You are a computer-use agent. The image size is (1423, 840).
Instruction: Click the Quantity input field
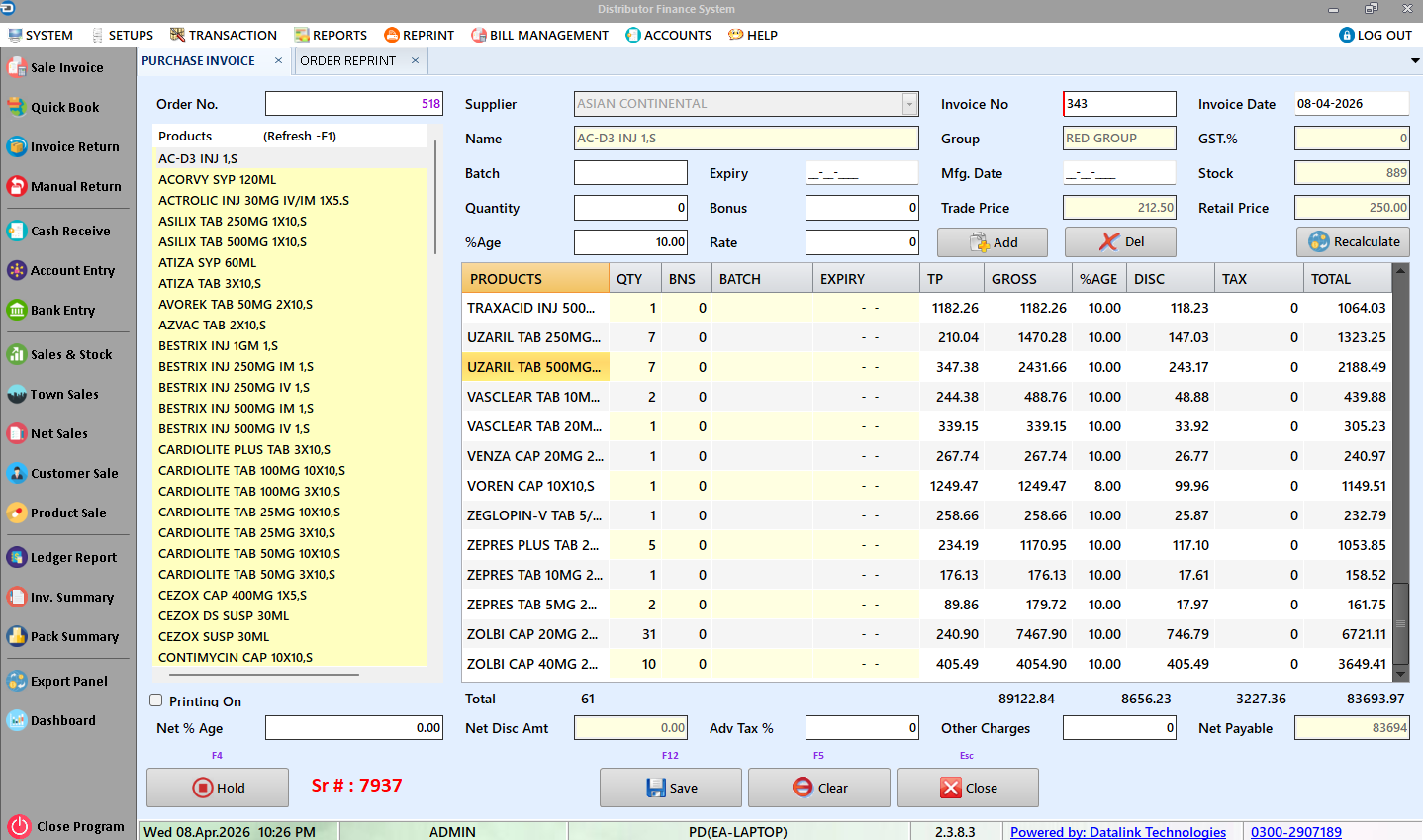coord(630,208)
